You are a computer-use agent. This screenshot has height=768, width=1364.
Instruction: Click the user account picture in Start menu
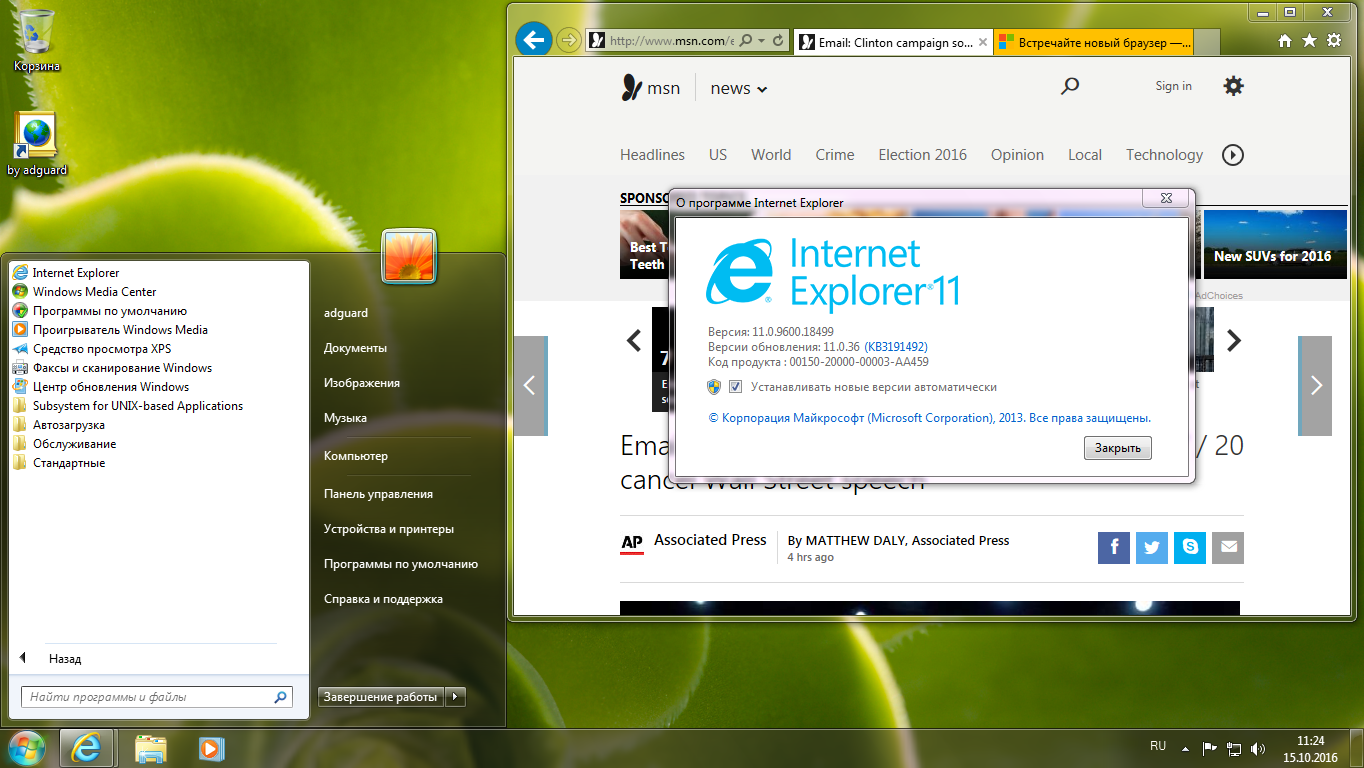coord(410,256)
